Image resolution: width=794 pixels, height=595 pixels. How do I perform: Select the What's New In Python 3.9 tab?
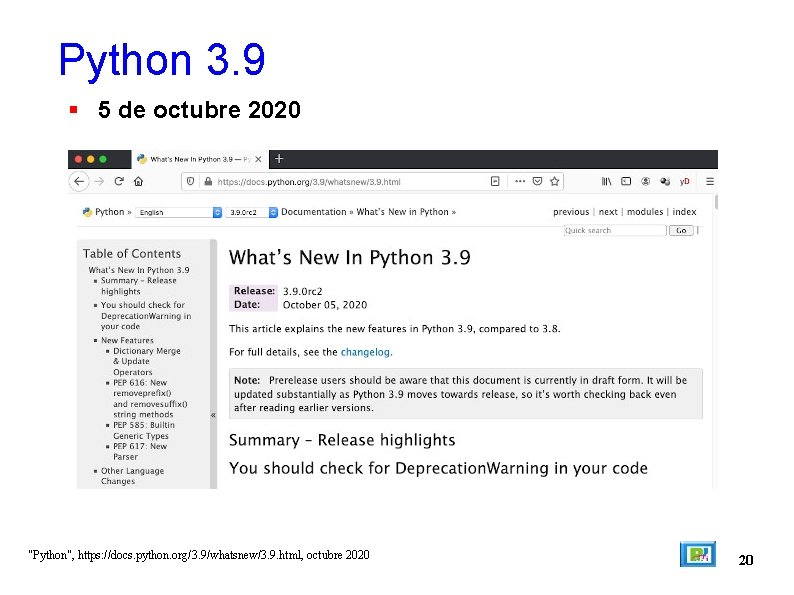click(x=200, y=159)
